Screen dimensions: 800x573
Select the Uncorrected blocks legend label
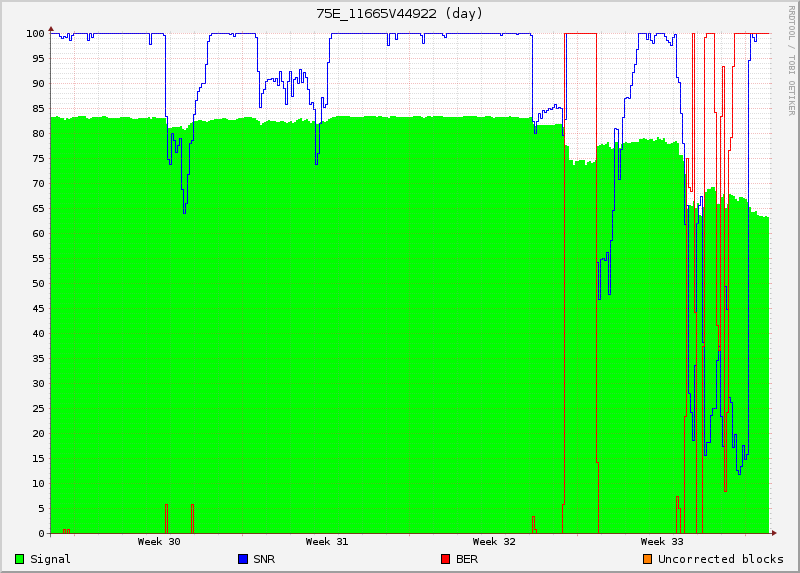(720, 559)
